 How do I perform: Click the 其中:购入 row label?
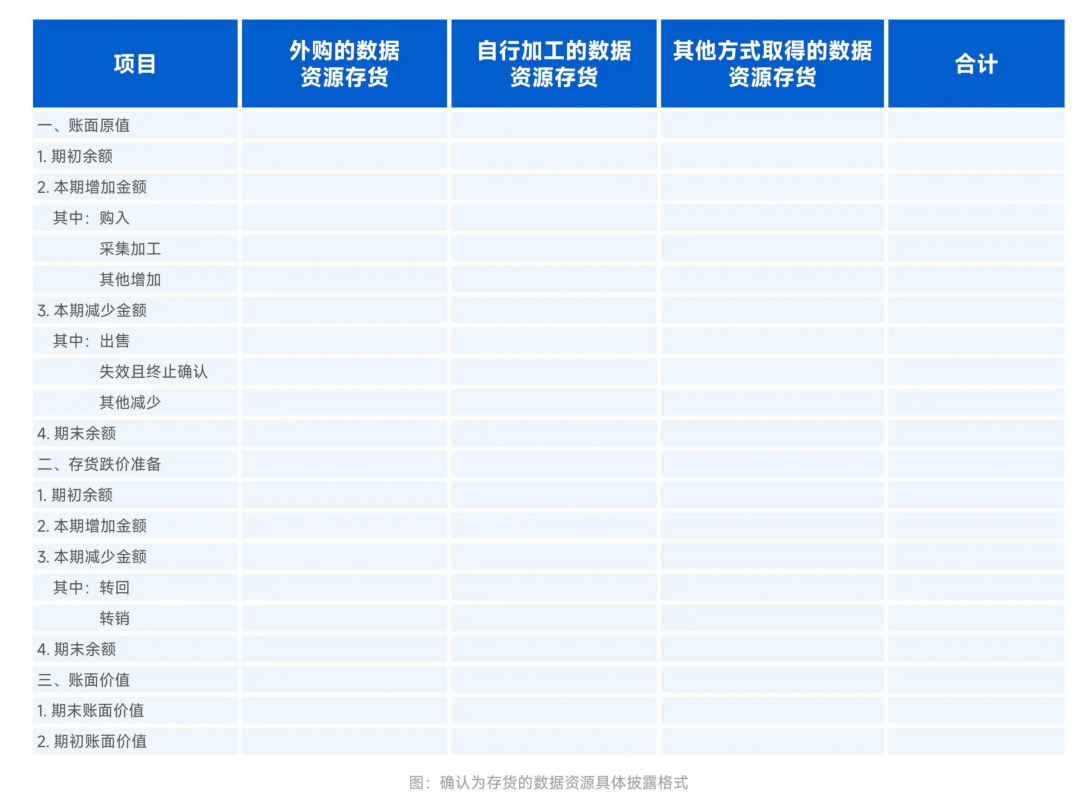click(91, 218)
